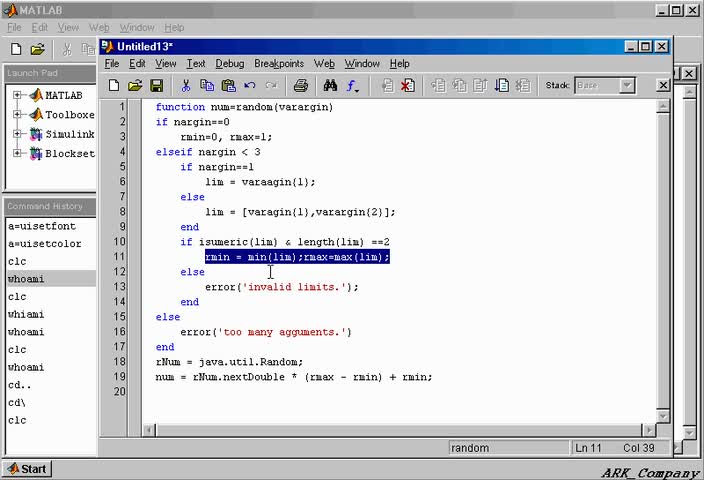The height and width of the screenshot is (480, 704).
Task: Expand the Simulink node in Launch Pad
Action: [x=17, y=134]
